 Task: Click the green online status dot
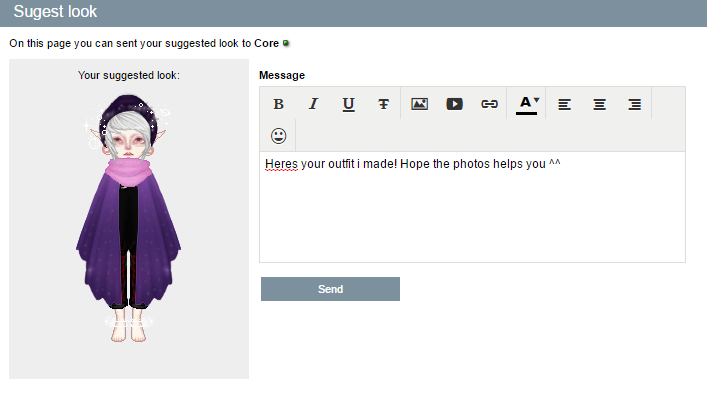tap(286, 43)
